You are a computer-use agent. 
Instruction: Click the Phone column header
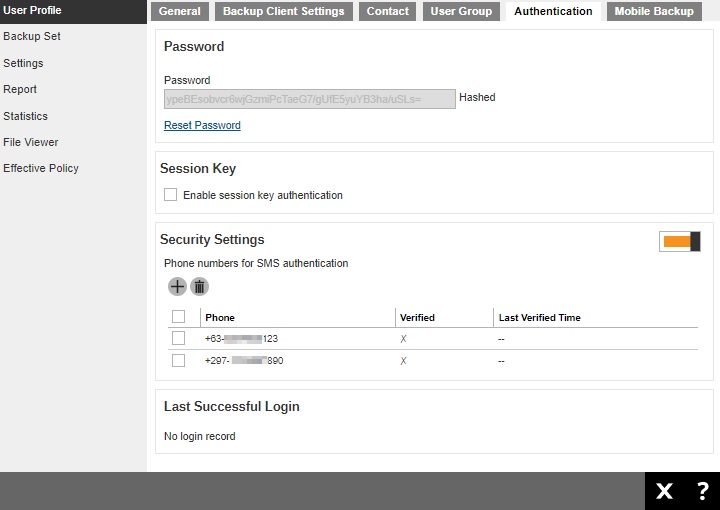click(220, 318)
